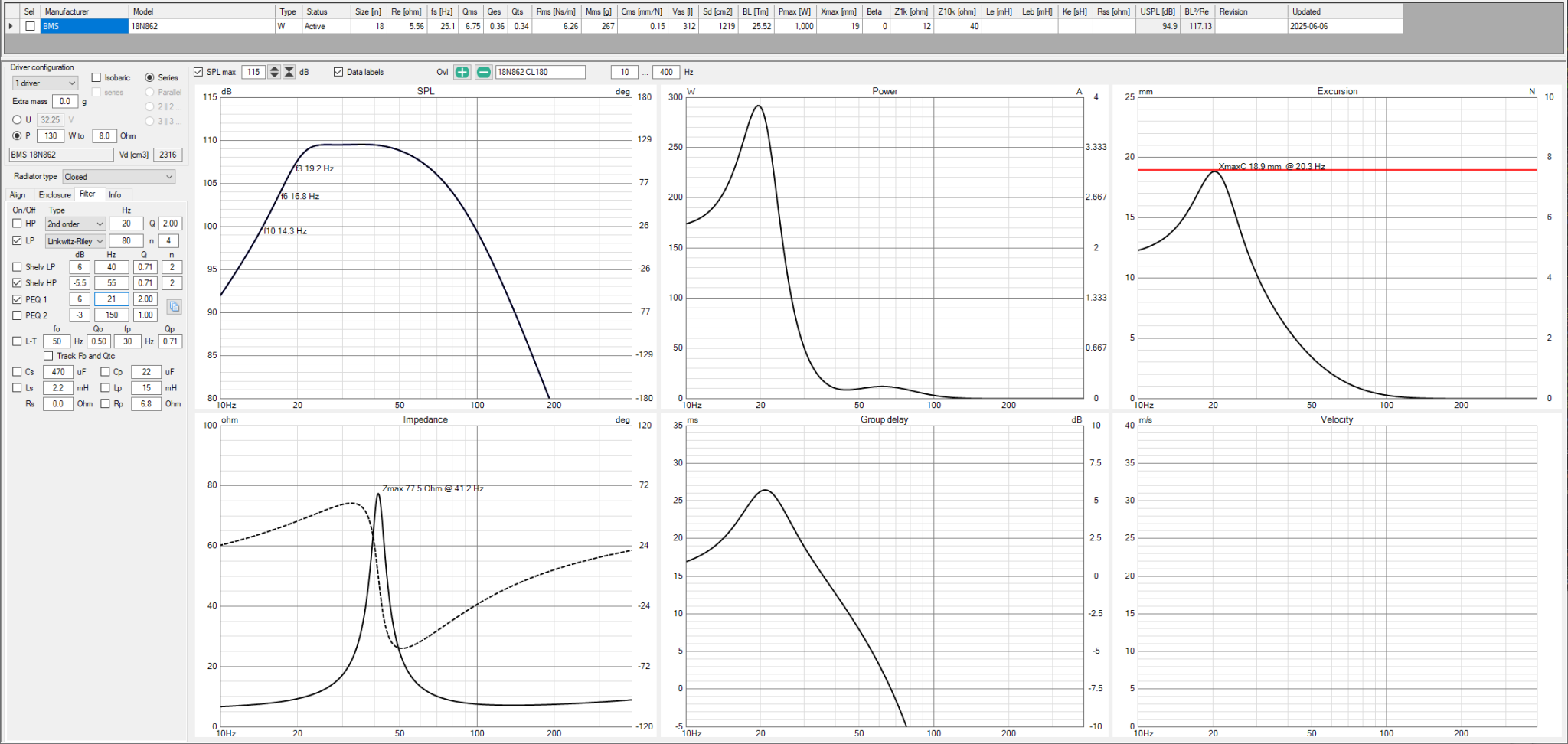Edit the LP order n field 4
This screenshot has width=1568, height=744.
coord(169,241)
